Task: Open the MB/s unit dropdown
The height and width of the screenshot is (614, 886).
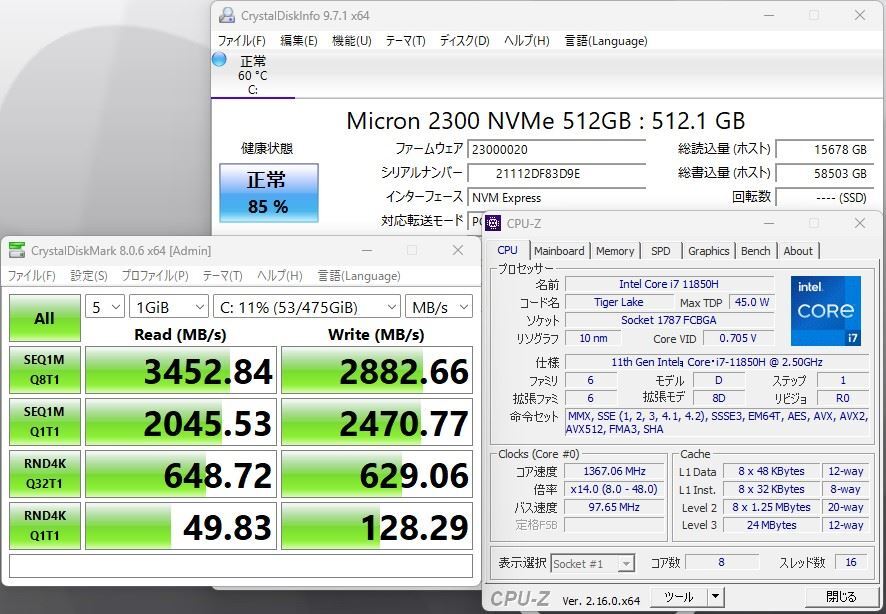Action: tap(437, 308)
